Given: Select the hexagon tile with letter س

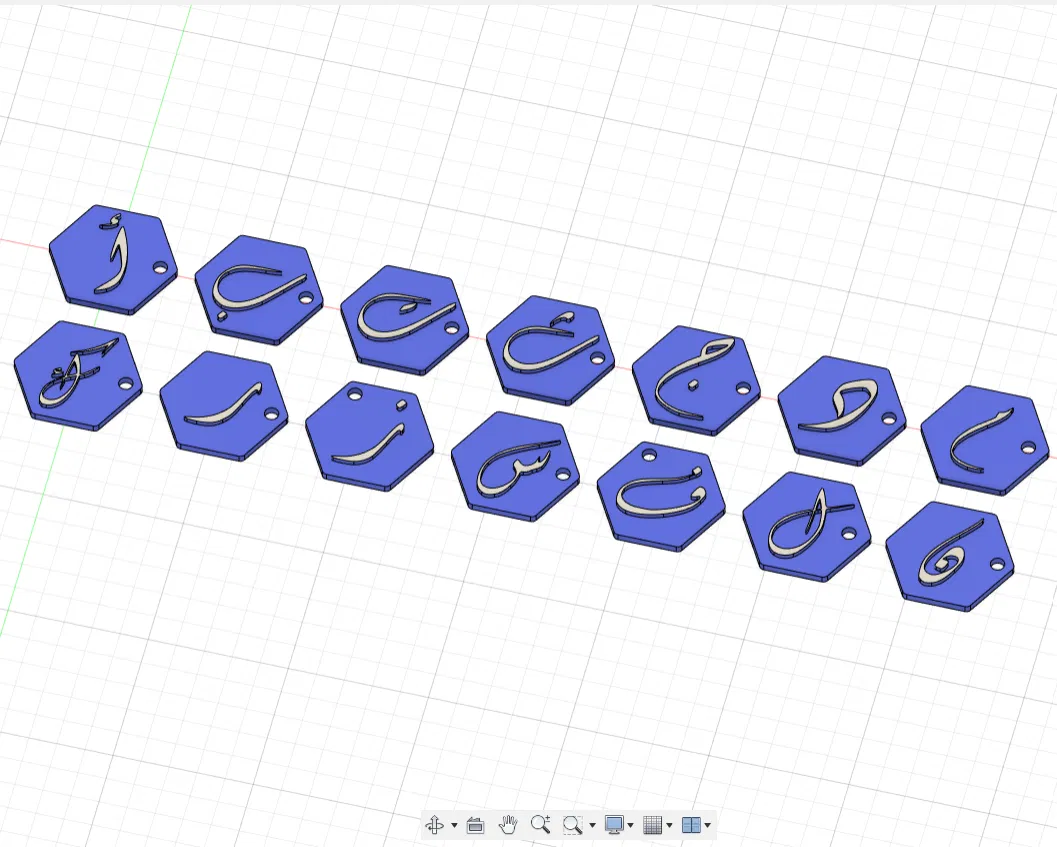Looking at the screenshot, I should (515, 465).
